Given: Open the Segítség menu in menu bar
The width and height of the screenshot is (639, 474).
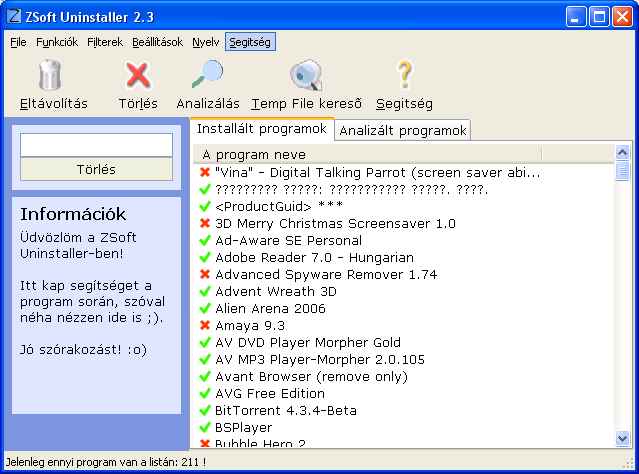Looking at the screenshot, I should (x=250, y=42).
